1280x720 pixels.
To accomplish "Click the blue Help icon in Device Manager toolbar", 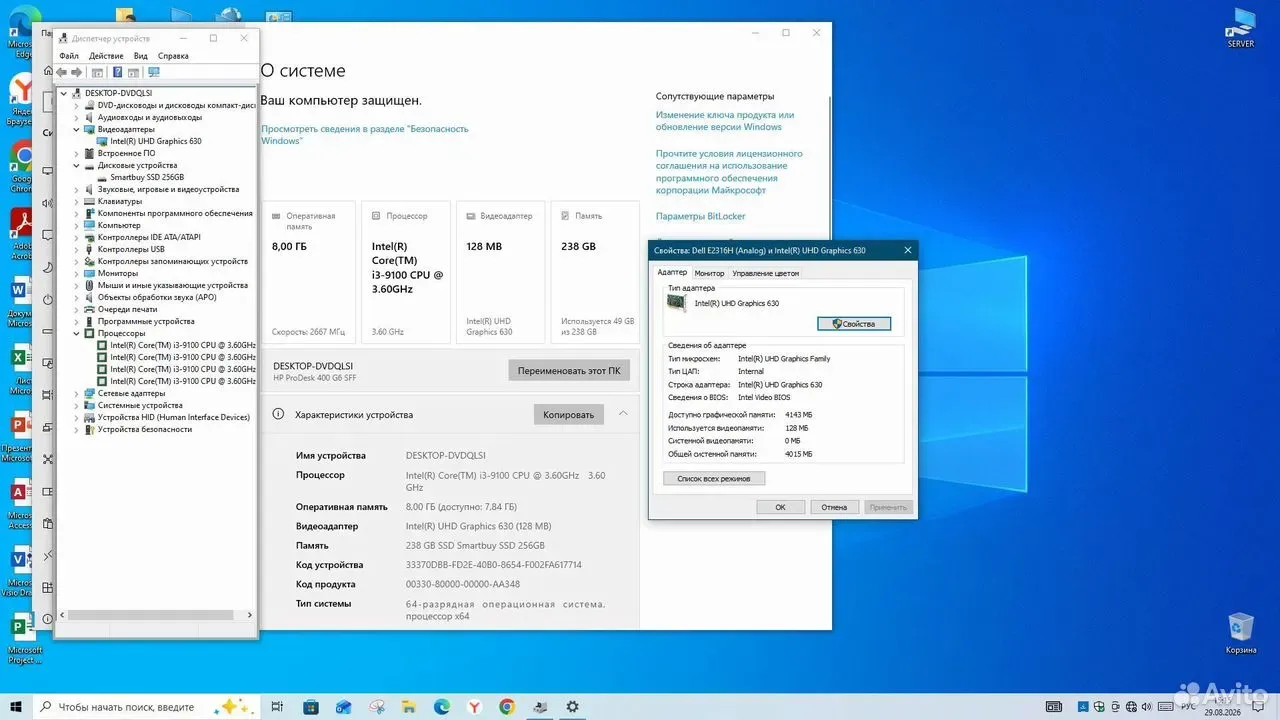I will pyautogui.click(x=117, y=72).
